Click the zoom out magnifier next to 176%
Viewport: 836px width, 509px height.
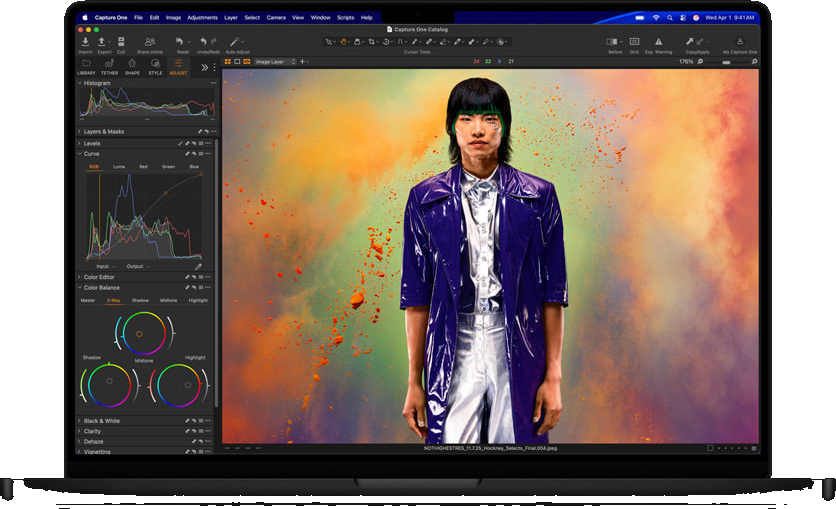tap(700, 62)
